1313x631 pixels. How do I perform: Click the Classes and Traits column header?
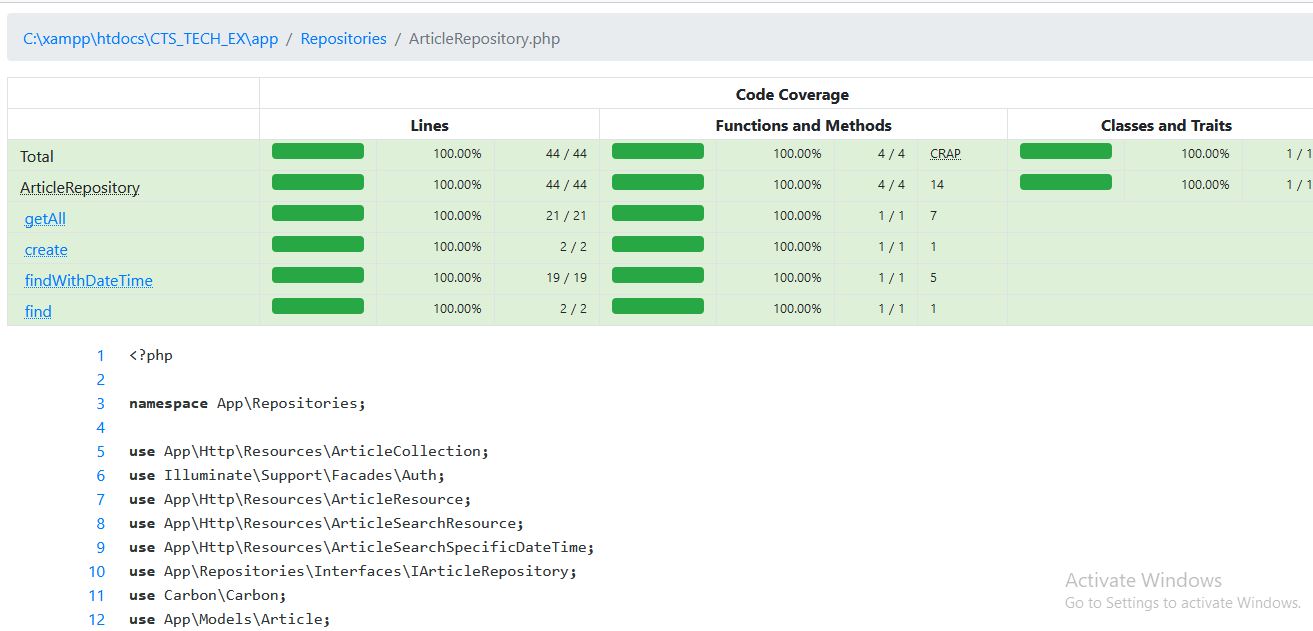[x=1166, y=124]
